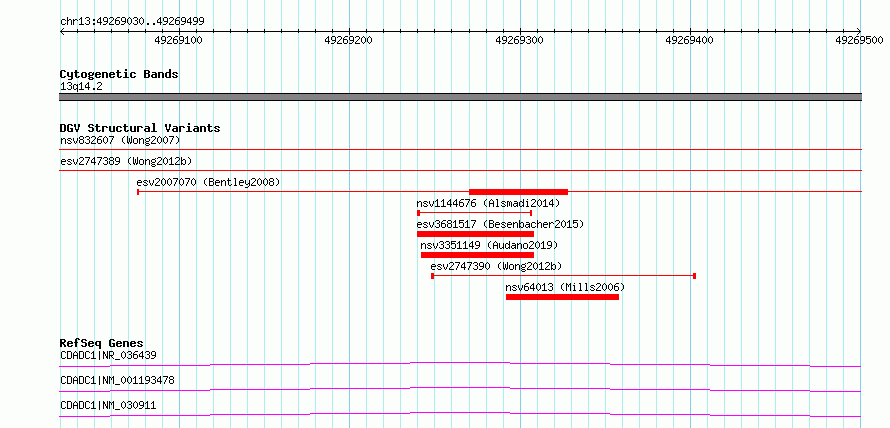
Task: Open variant nsv1144676 (Alsmadi2014) label
Action: (x=488, y=203)
